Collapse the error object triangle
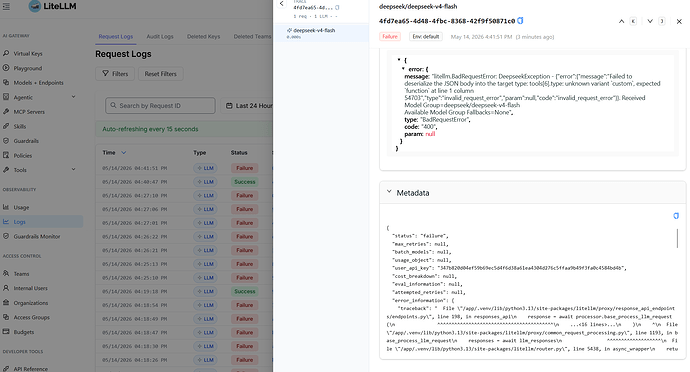The height and width of the screenshot is (372, 690). click(403, 69)
